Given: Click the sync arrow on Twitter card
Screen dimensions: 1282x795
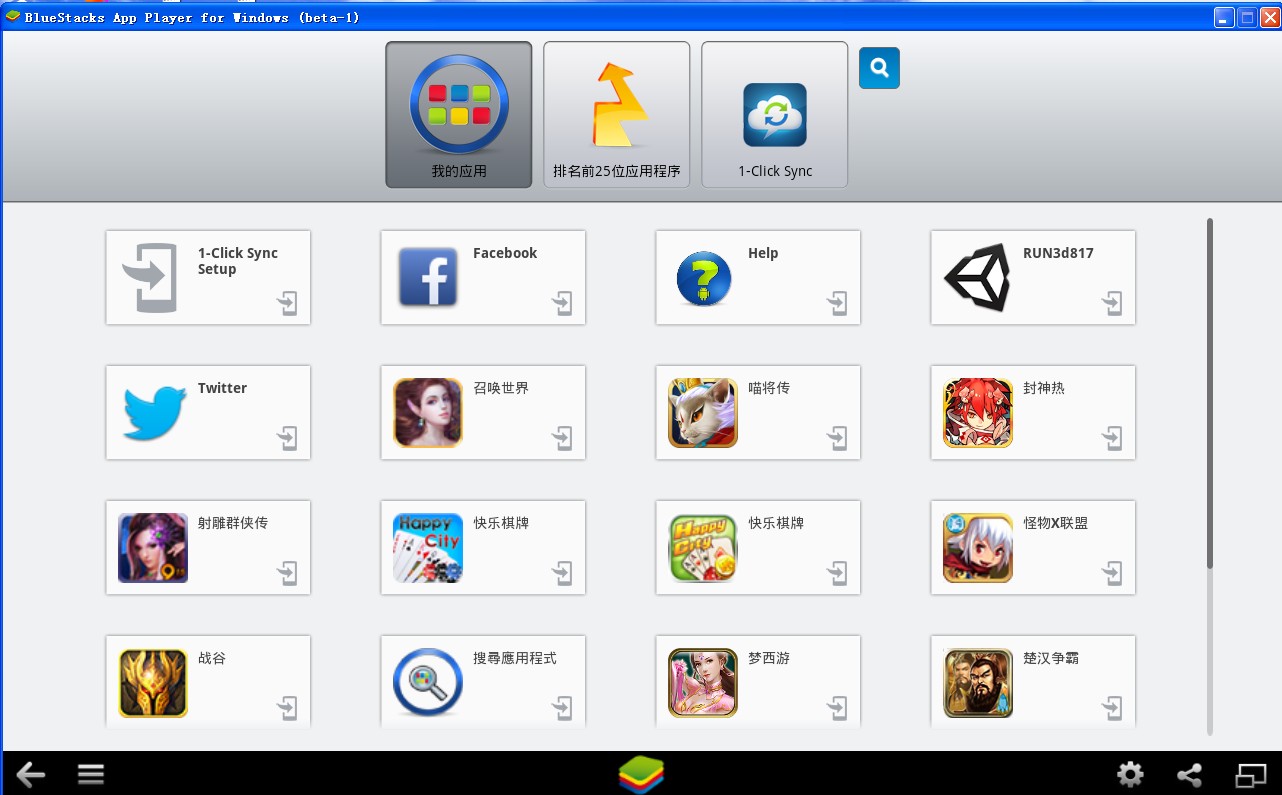Looking at the screenshot, I should coord(287,438).
